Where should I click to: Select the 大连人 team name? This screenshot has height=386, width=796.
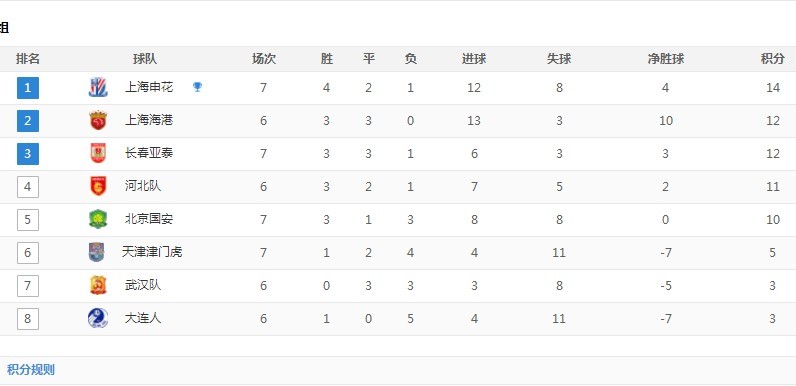pyautogui.click(x=143, y=318)
